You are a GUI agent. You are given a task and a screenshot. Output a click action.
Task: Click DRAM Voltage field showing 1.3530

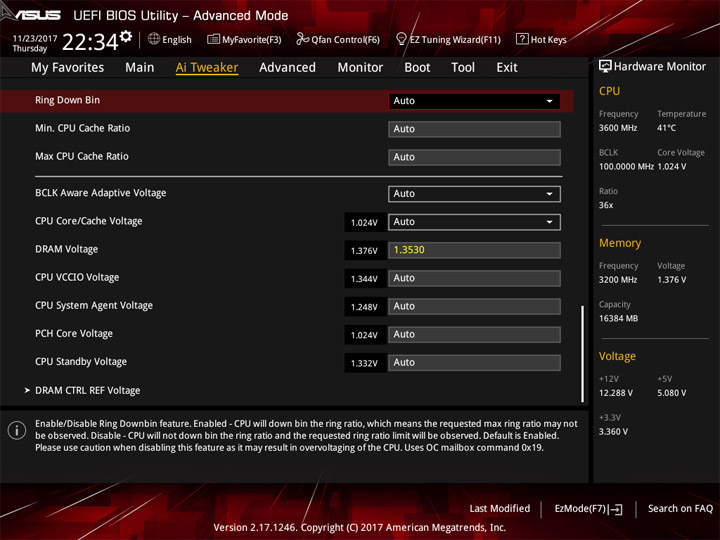point(474,250)
